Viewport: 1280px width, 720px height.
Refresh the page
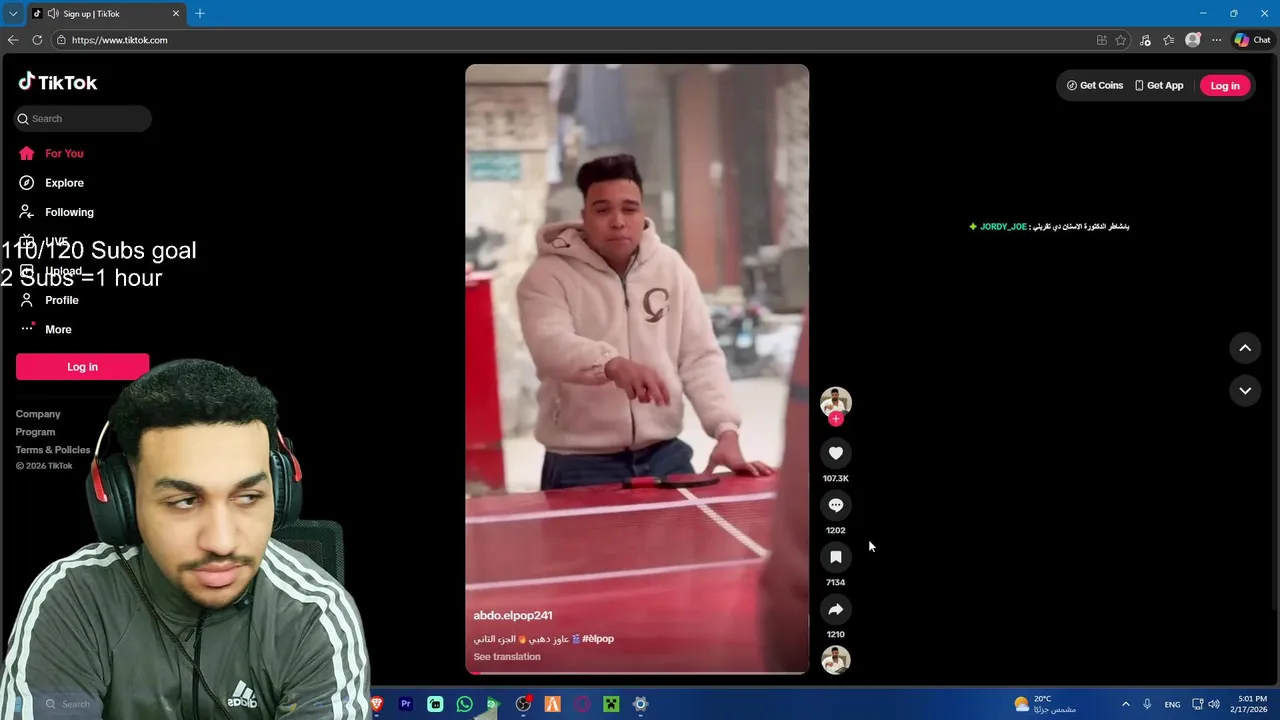37,40
